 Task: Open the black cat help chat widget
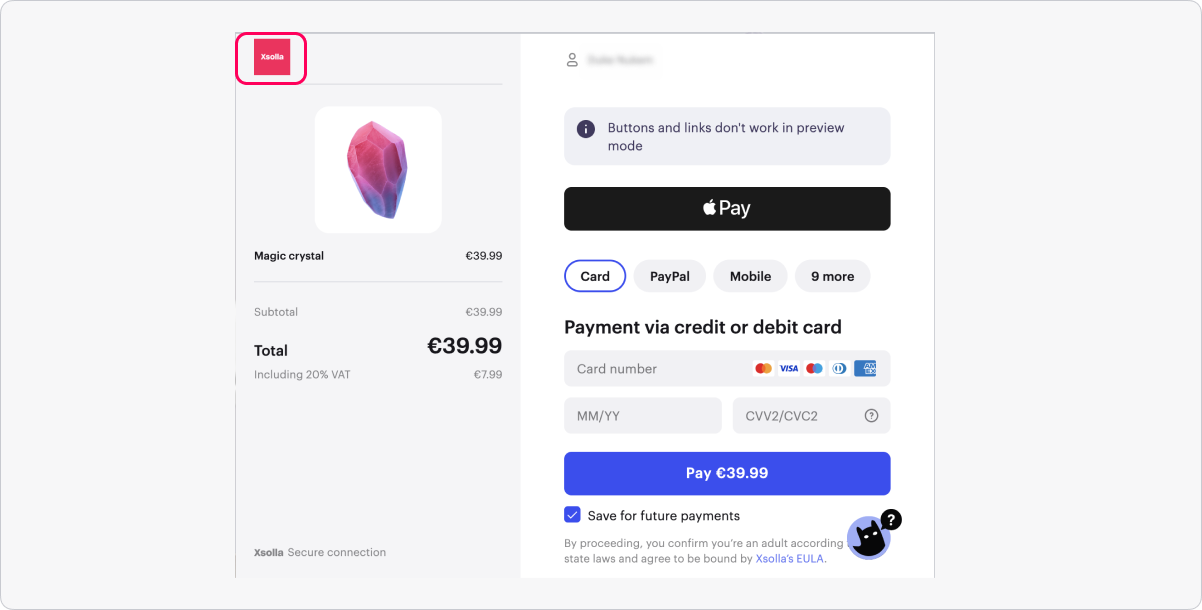(x=870, y=538)
